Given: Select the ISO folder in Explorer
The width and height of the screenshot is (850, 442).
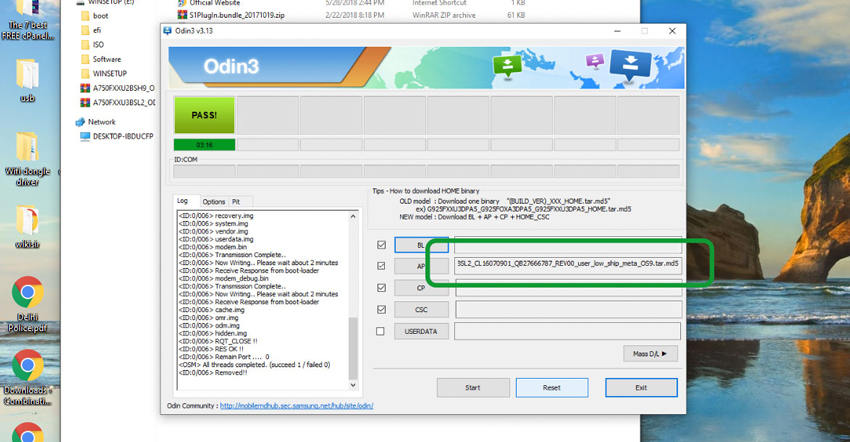Looking at the screenshot, I should 92,44.
